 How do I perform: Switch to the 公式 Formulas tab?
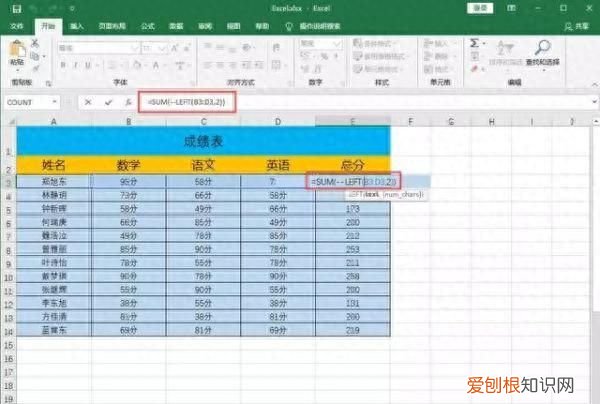click(x=148, y=26)
